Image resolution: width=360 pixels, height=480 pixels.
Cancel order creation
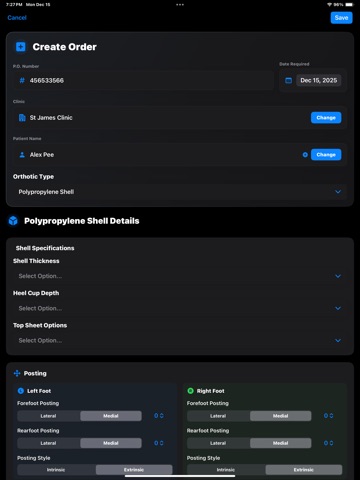[x=17, y=18]
